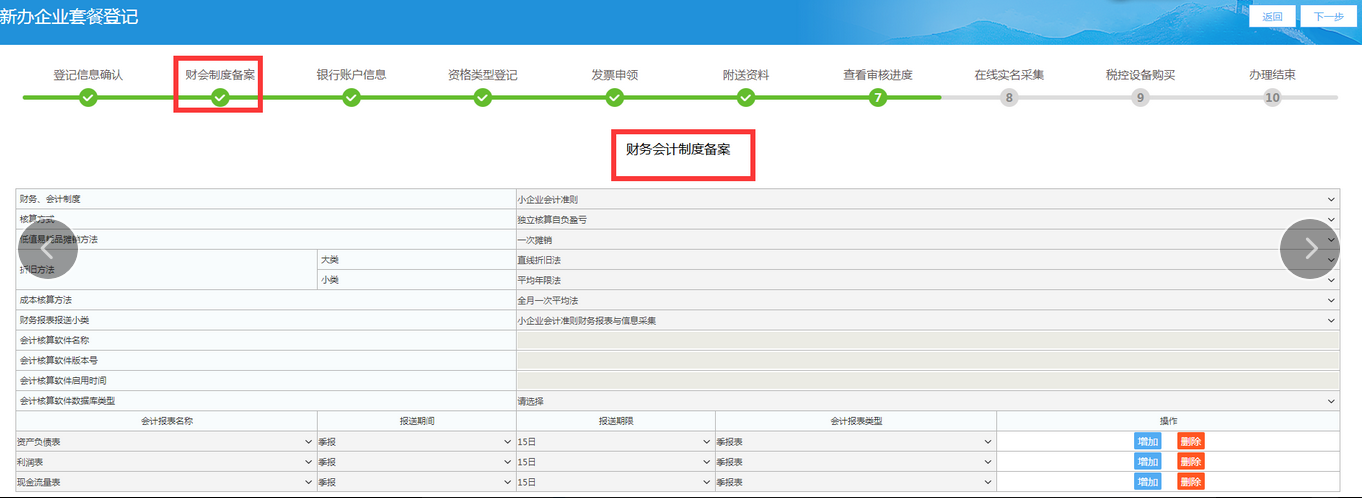
Task: Open the 会计核算软件数据库类型 dropdown (请选择)
Action: (927, 401)
